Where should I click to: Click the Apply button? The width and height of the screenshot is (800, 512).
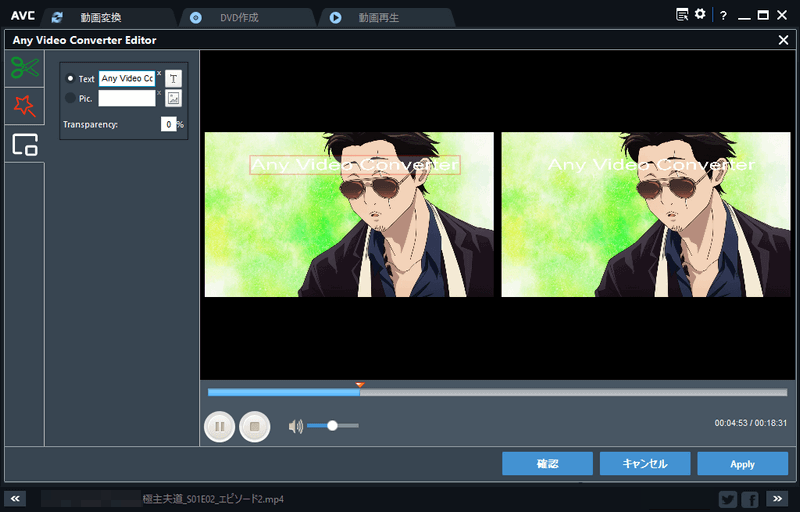(742, 464)
